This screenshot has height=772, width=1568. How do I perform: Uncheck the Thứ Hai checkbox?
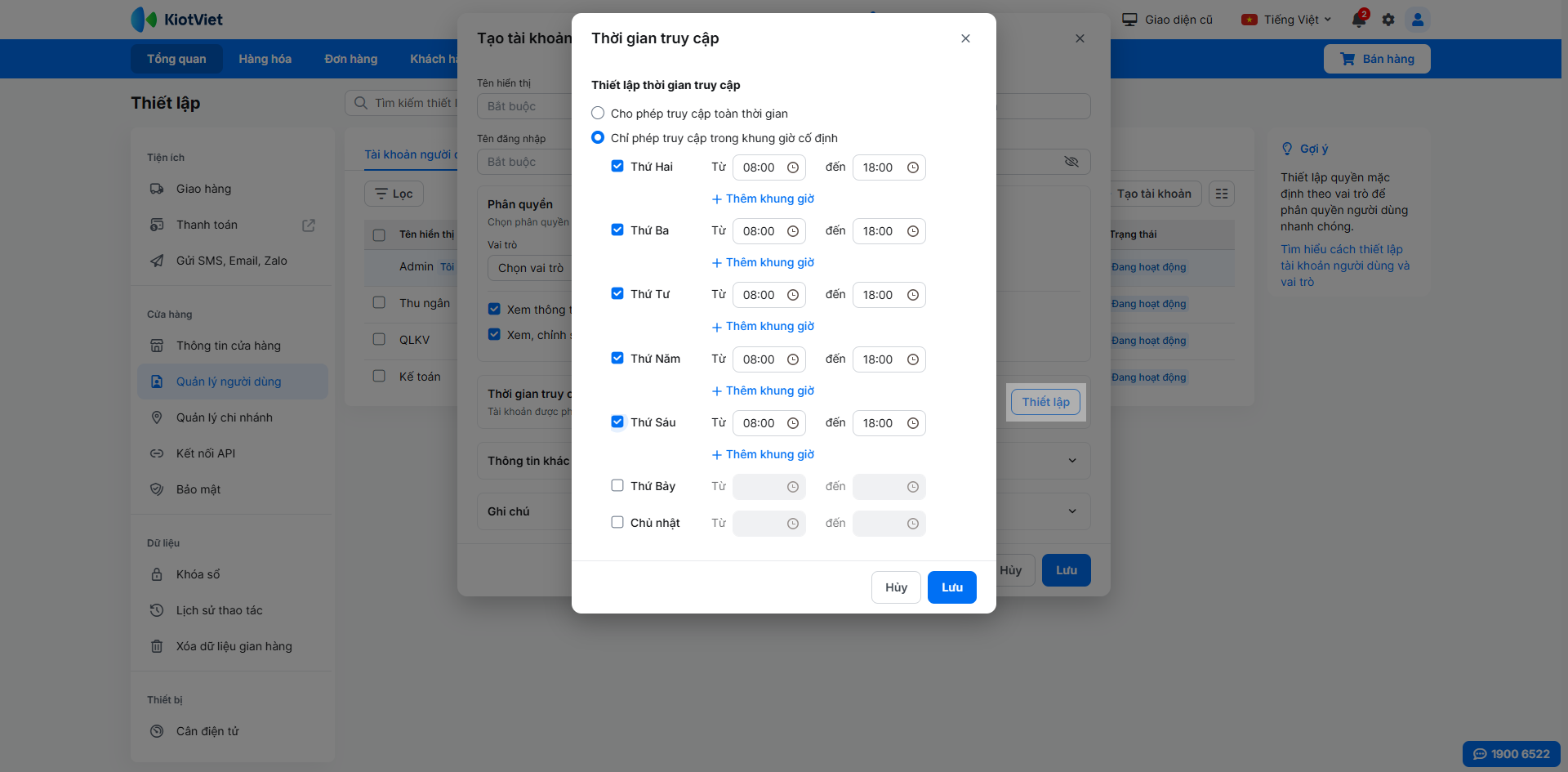pyautogui.click(x=617, y=167)
